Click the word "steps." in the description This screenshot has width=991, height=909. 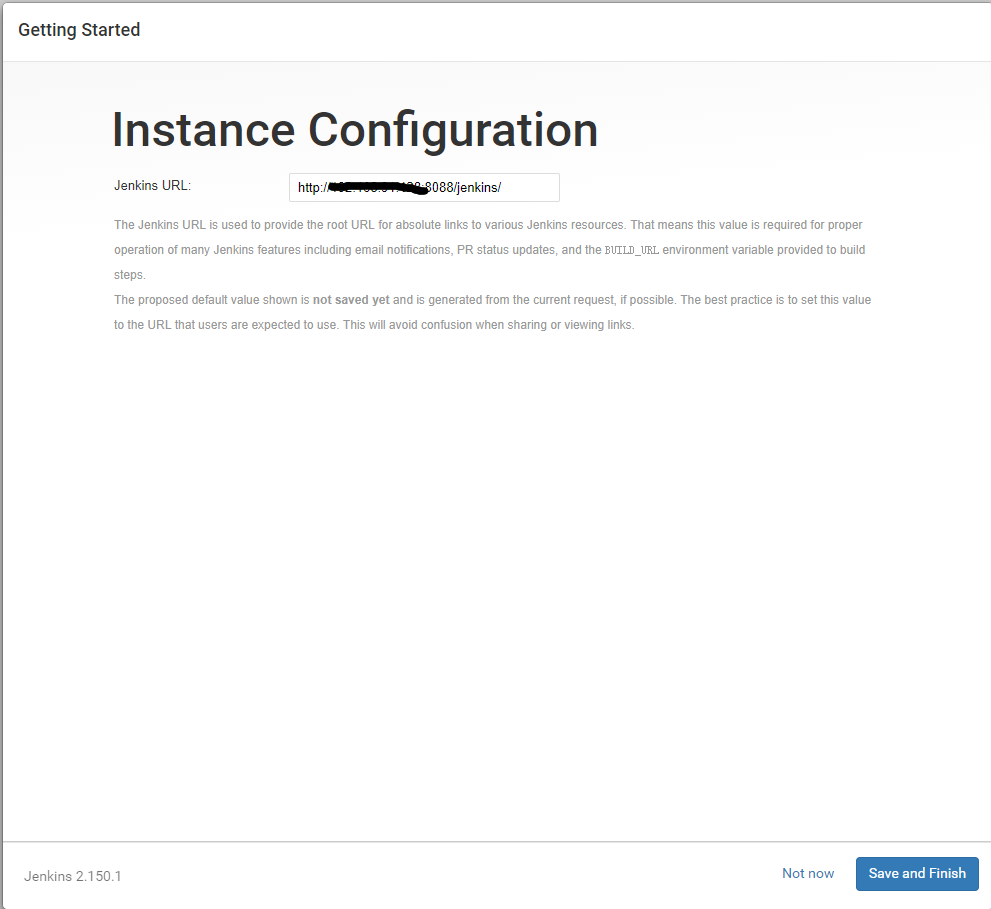[x=129, y=274]
